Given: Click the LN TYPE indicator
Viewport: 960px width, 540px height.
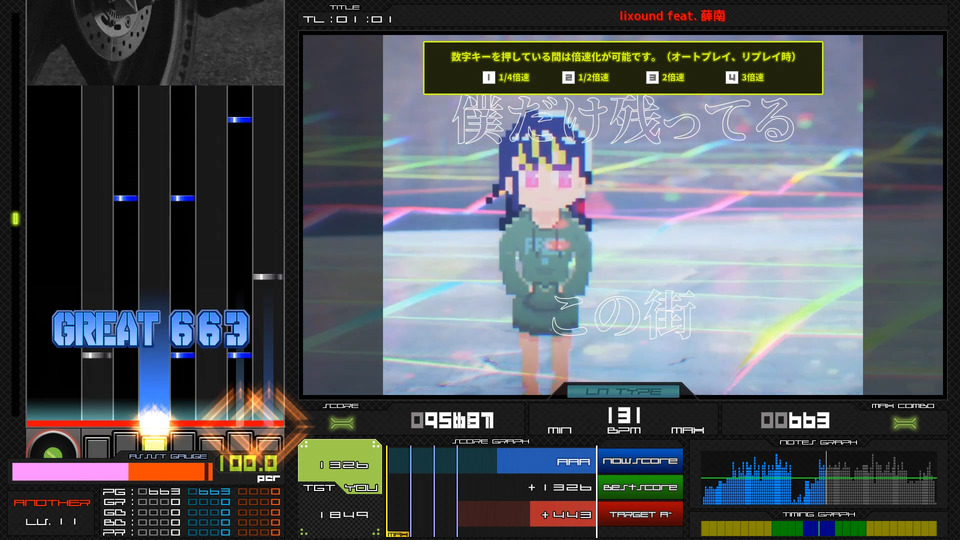Looking at the screenshot, I should pyautogui.click(x=623, y=391).
